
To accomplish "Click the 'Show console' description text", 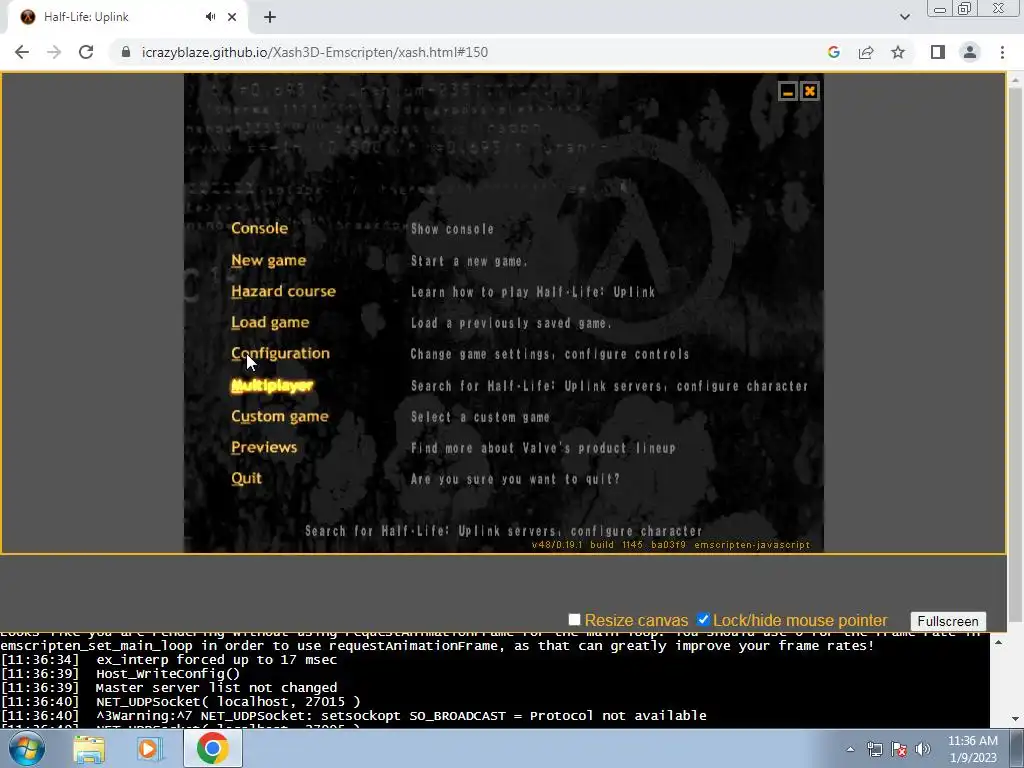I will (452, 229).
